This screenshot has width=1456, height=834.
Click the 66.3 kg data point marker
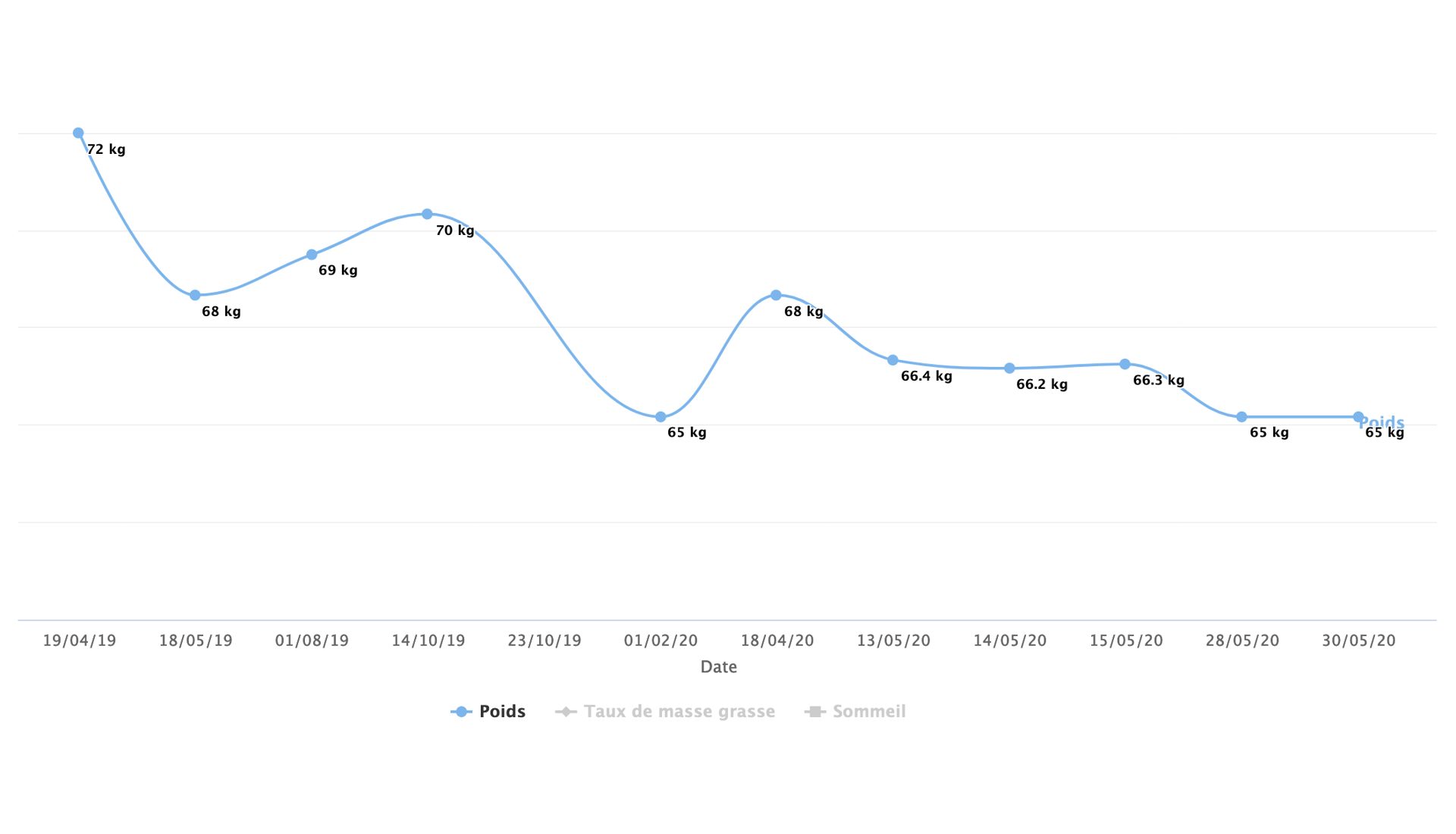click(1125, 365)
